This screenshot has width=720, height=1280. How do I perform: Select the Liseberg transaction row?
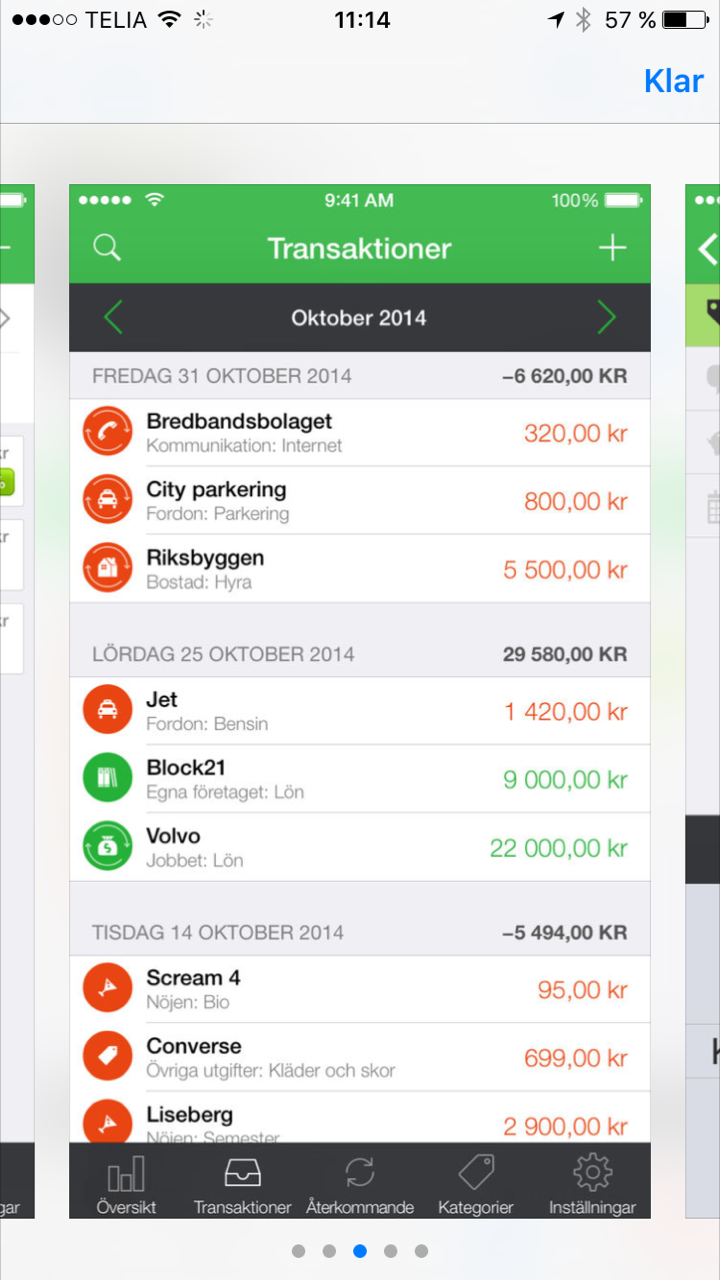pos(360,1118)
